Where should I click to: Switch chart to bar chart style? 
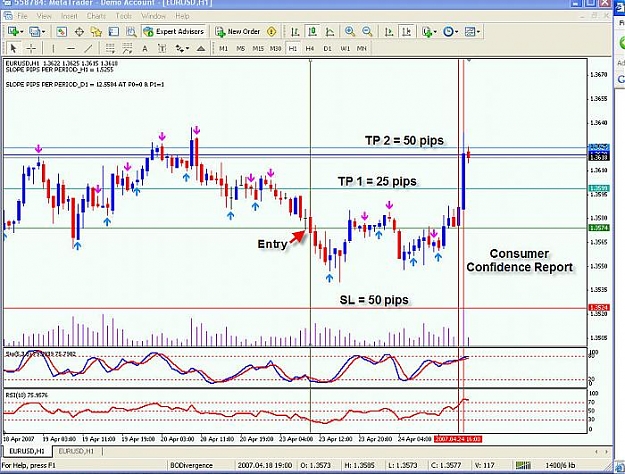click(295, 31)
